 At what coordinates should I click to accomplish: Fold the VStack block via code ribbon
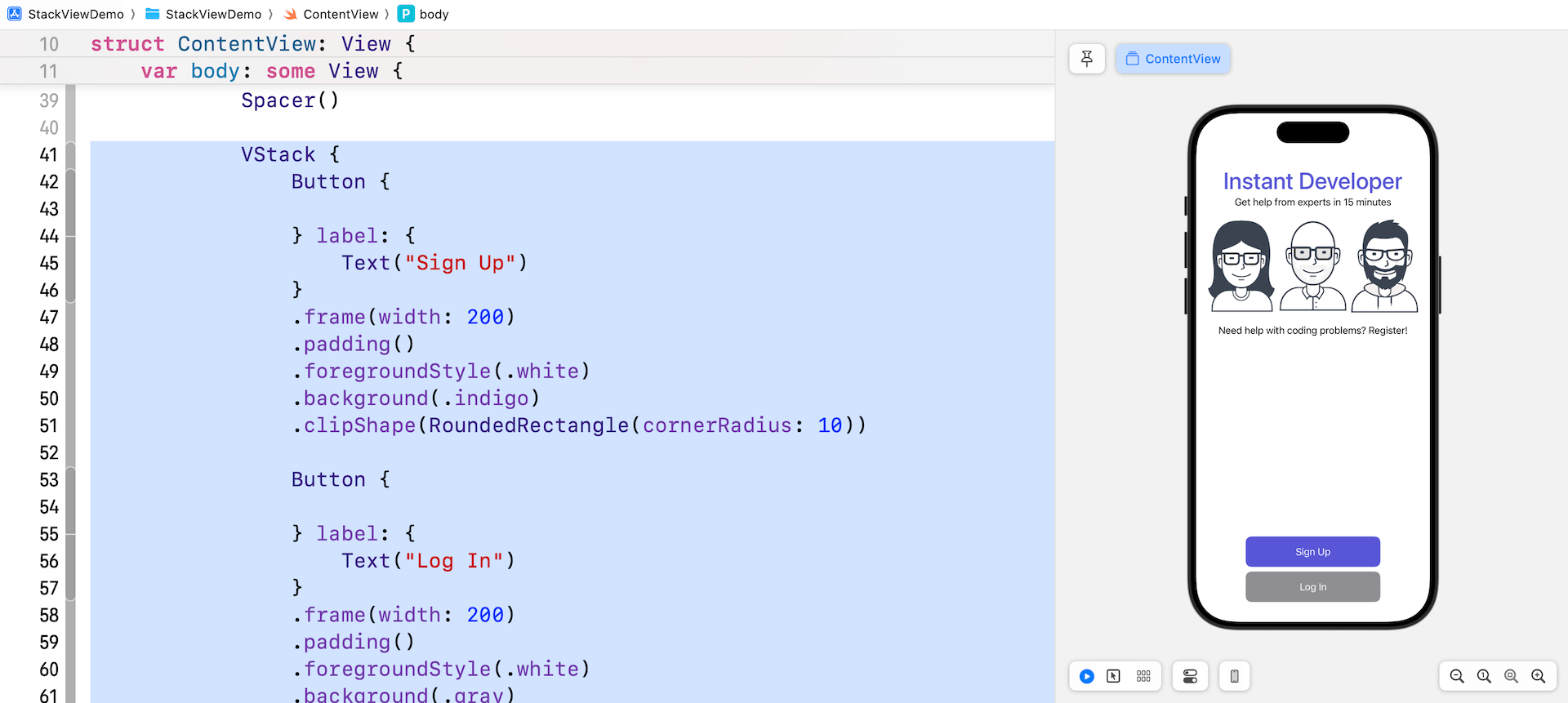click(x=71, y=154)
